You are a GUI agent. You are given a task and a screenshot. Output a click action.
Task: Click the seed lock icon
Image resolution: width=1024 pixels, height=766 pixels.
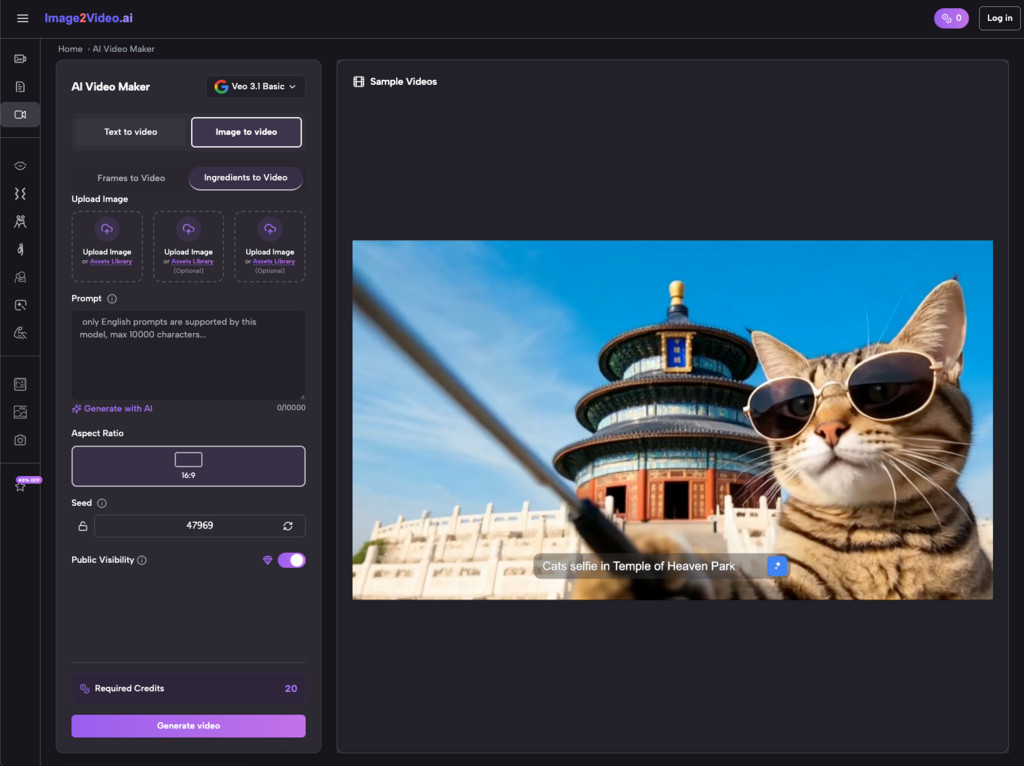[x=83, y=526]
